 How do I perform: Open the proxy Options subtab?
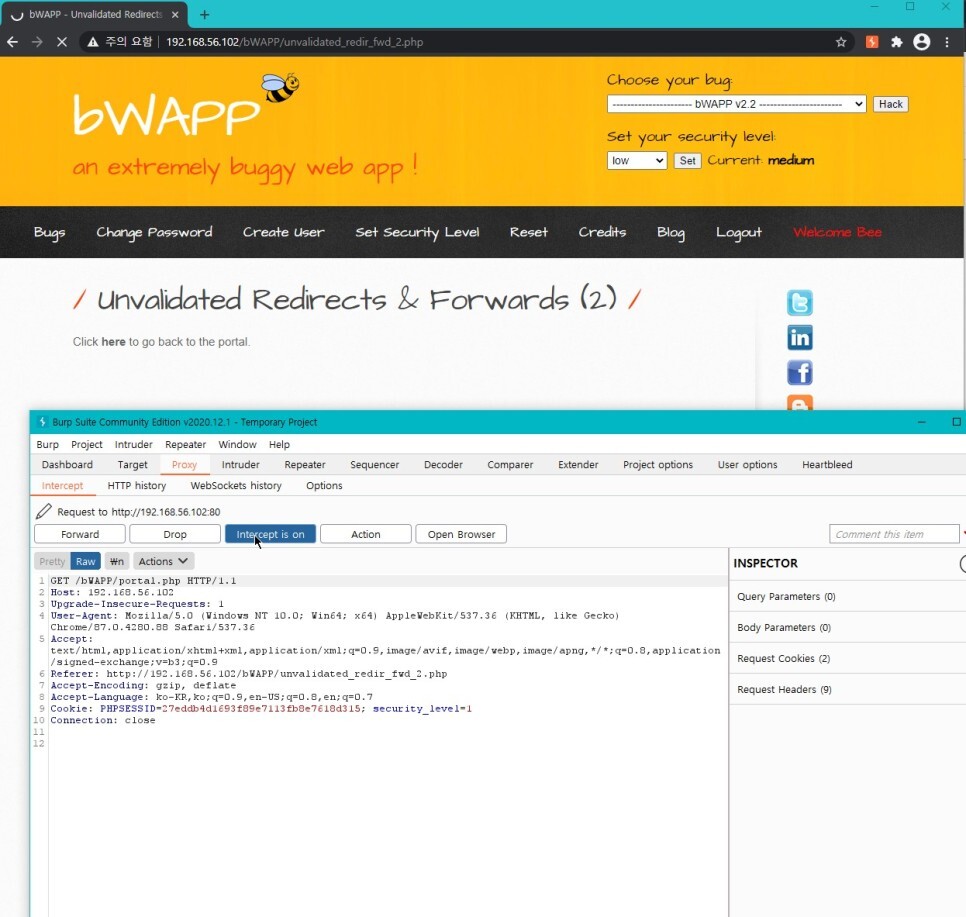[324, 486]
